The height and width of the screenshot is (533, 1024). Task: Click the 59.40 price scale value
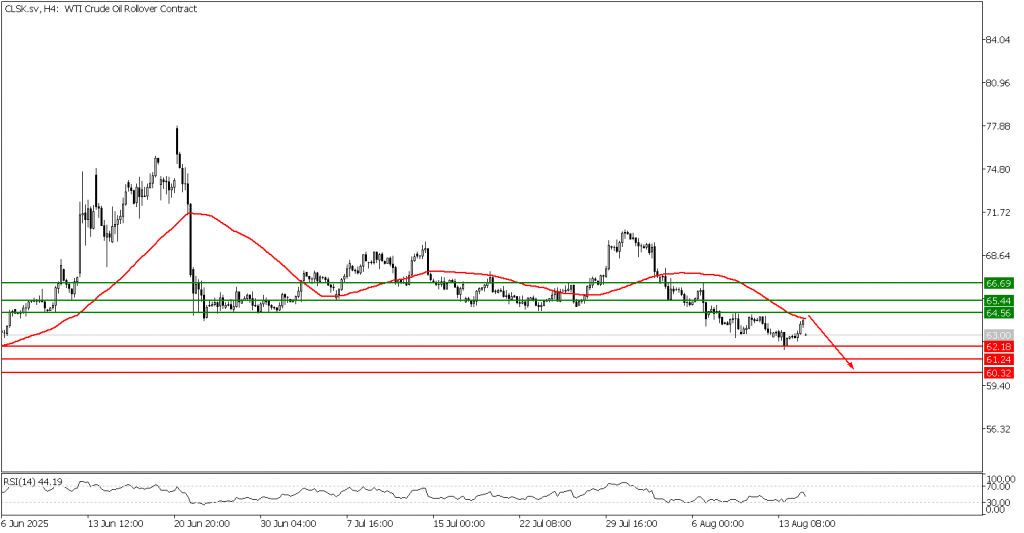tap(999, 386)
